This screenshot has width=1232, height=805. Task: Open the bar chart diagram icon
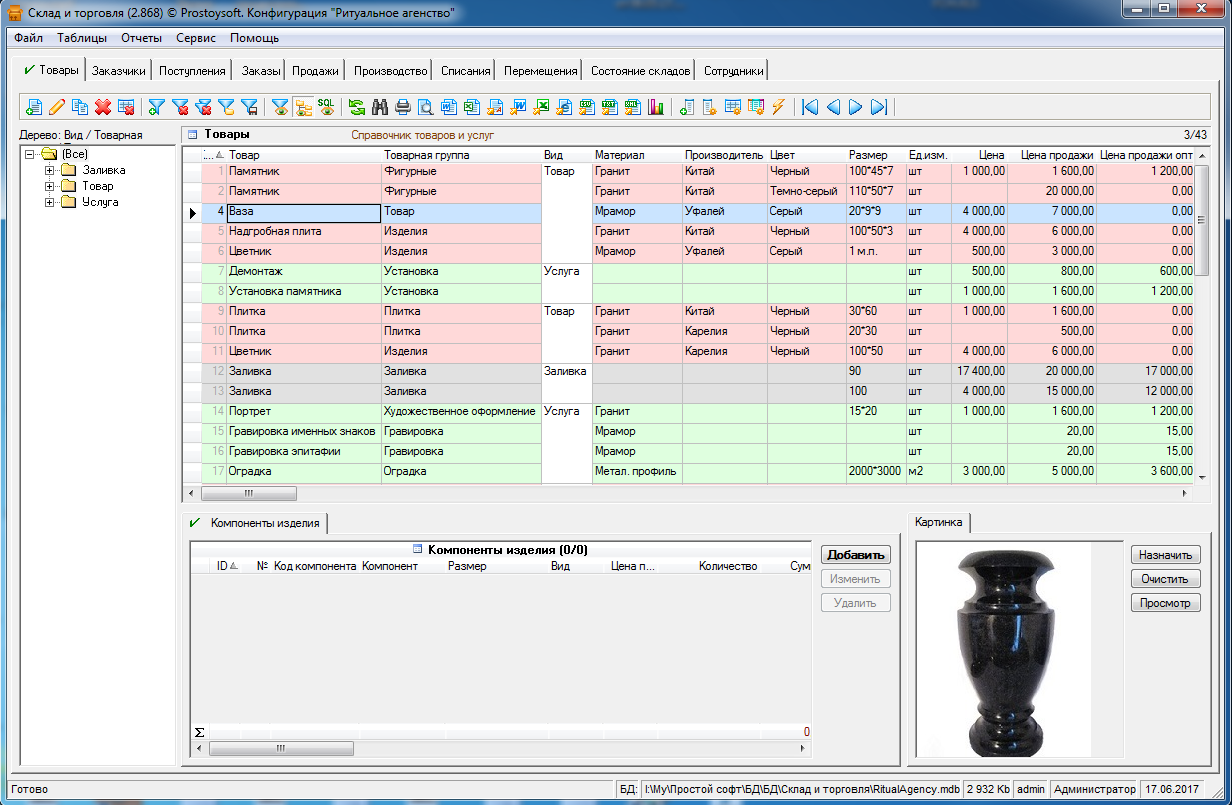point(657,107)
